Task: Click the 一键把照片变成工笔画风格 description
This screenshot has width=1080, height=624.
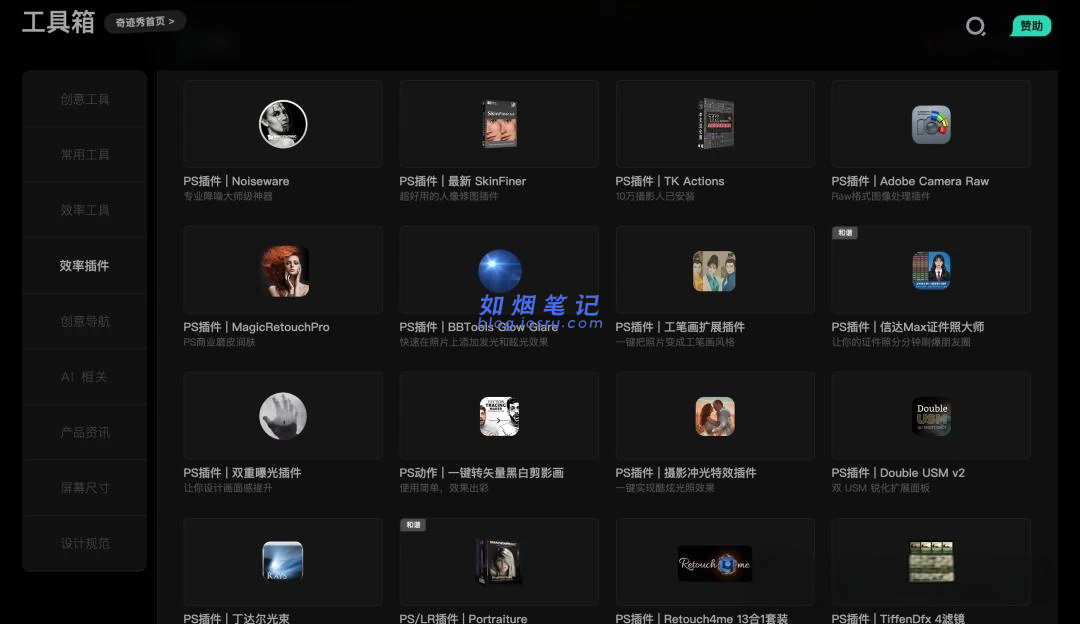Action: 675,342
